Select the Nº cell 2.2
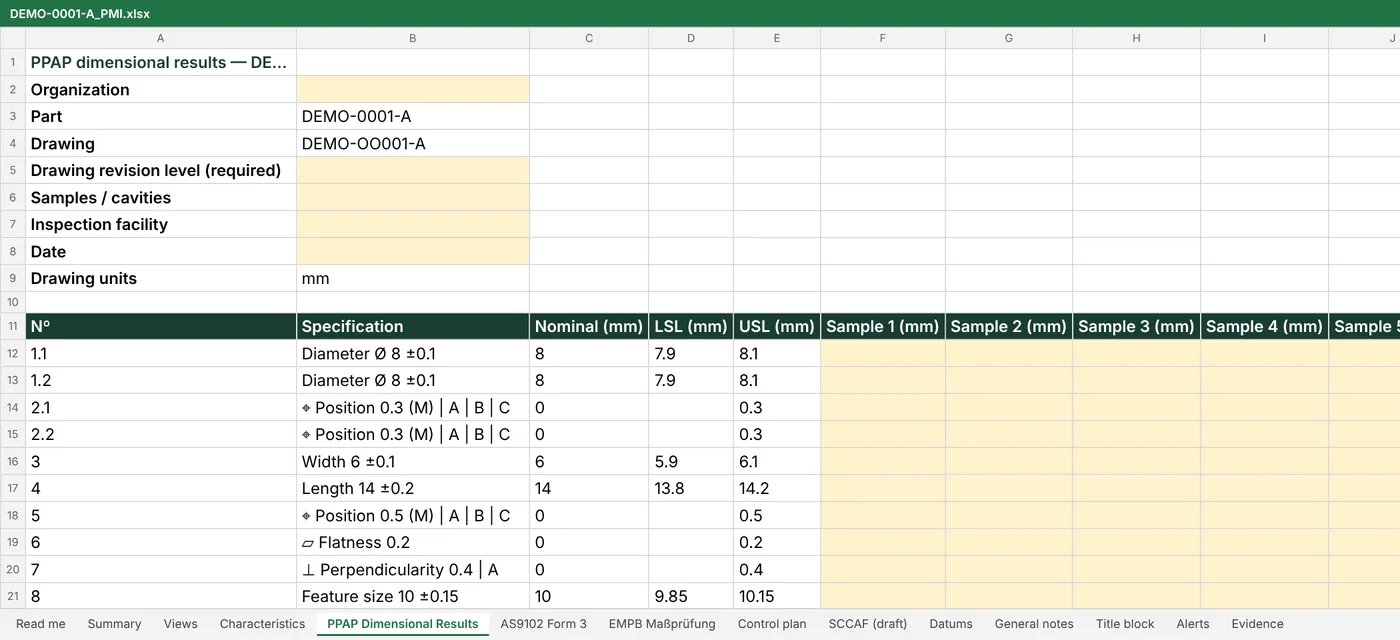The image size is (1400, 640). (x=161, y=434)
